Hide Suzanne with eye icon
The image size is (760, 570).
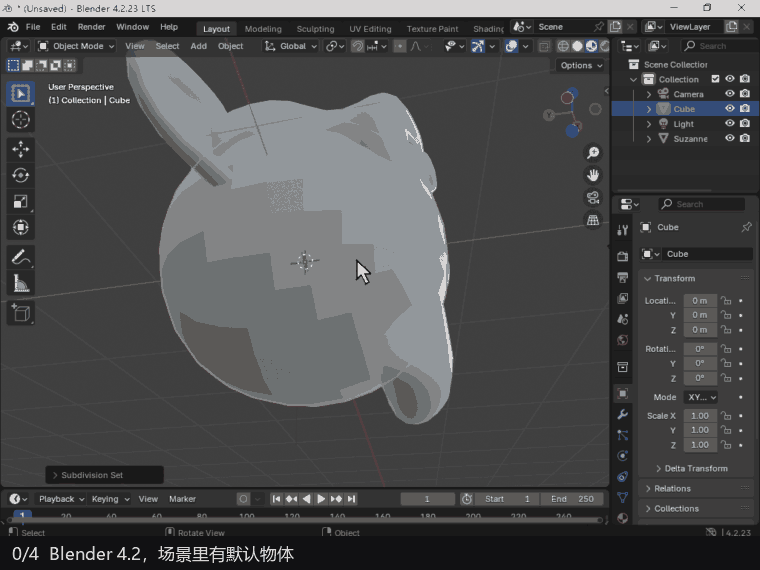pos(729,138)
